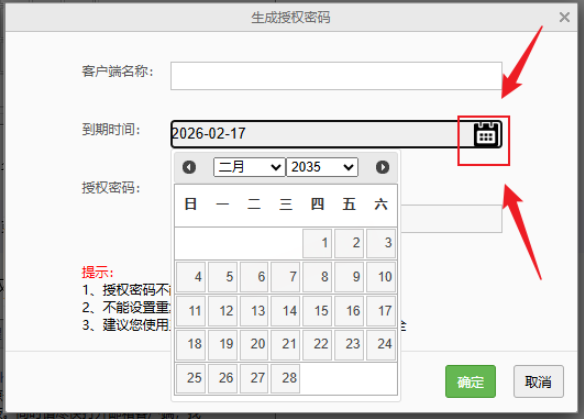
Task: Confirm with the green 确定 button
Action: [470, 381]
